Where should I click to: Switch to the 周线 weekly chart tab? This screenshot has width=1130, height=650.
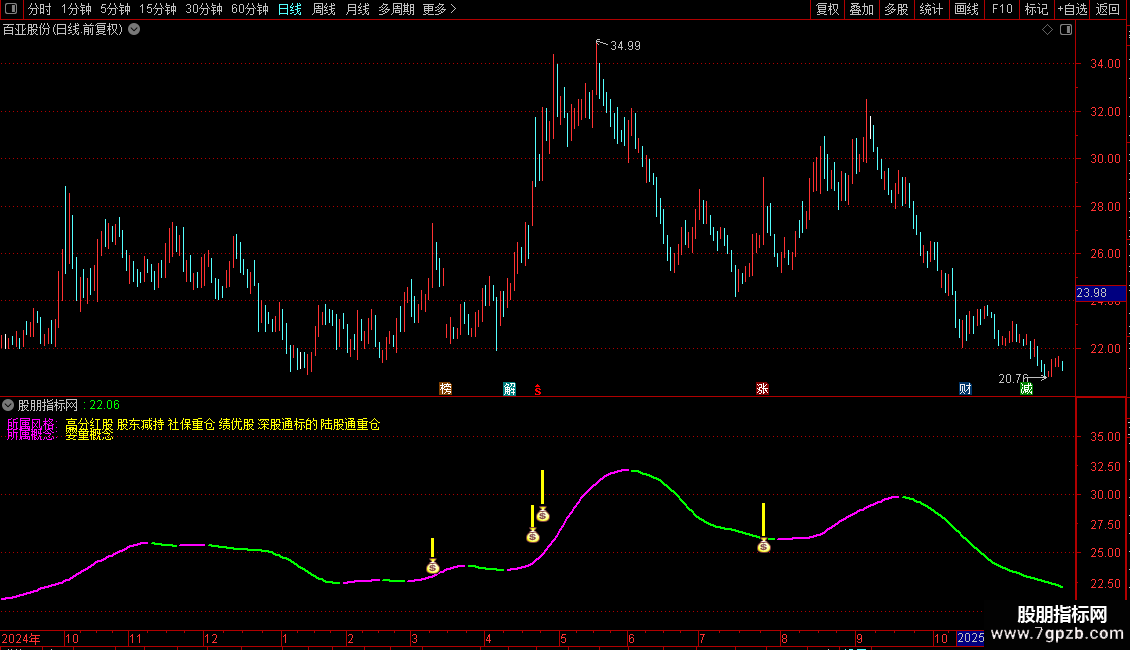pos(324,9)
